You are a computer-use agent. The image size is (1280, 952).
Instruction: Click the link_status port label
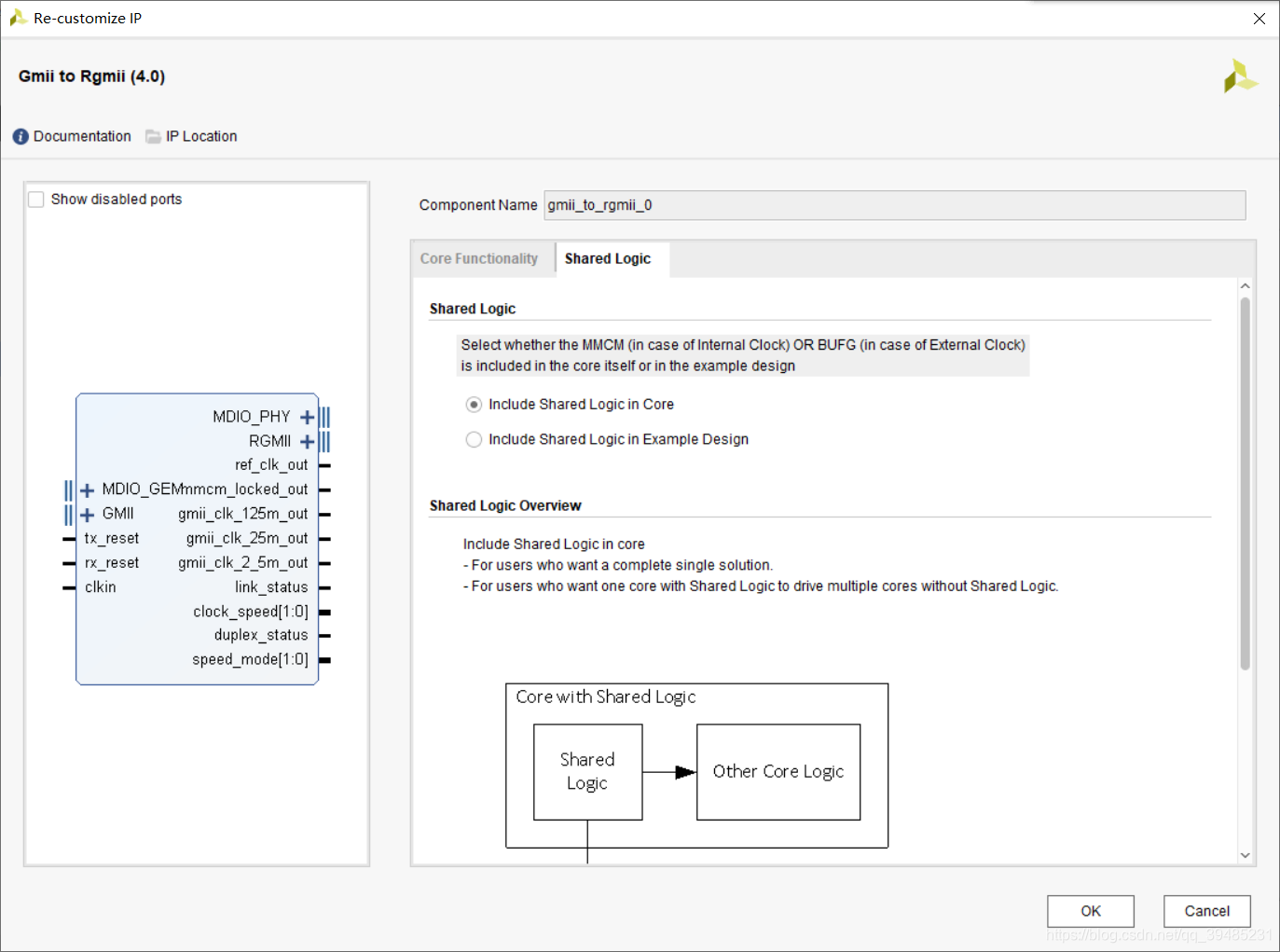[271, 587]
